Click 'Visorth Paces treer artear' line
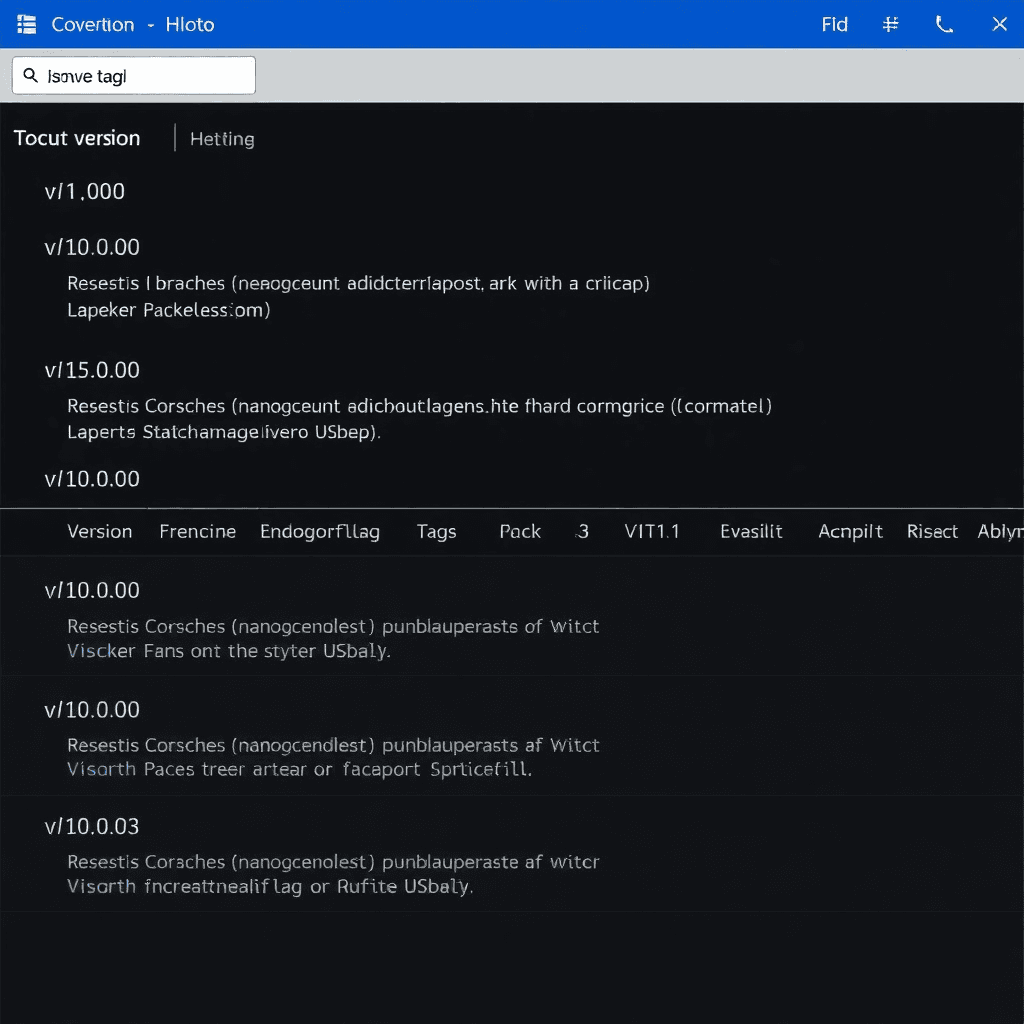 pos(299,769)
